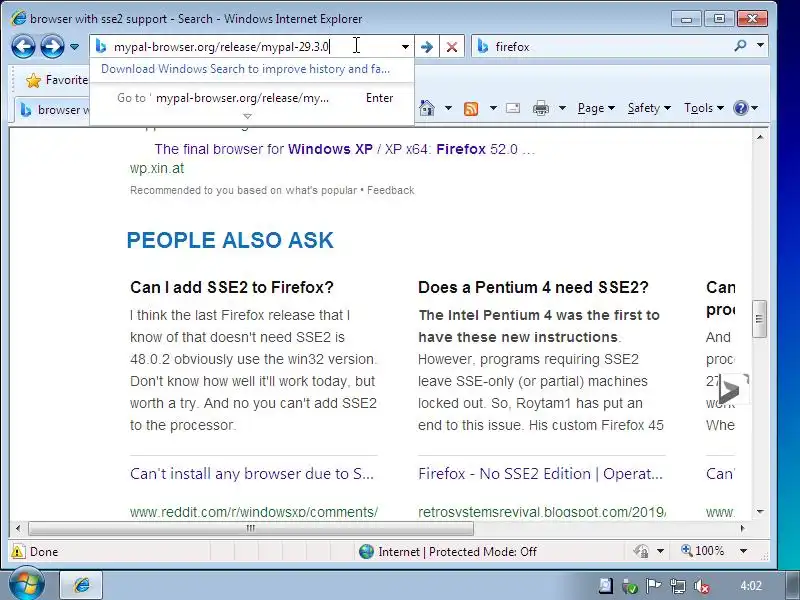Click the horizontal scrollbar thumb
The image size is (800, 600).
pos(251,529)
